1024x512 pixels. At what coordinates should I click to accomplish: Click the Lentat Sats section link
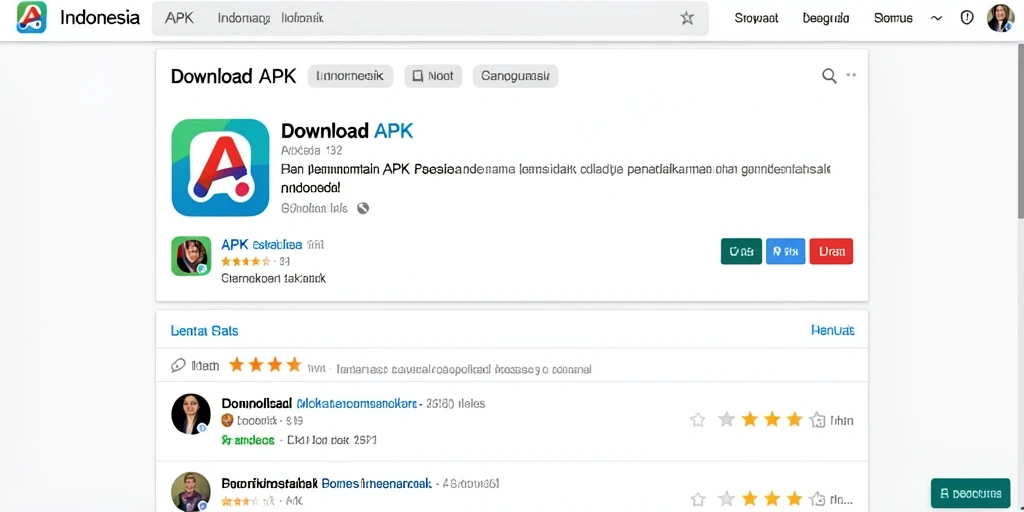click(x=204, y=331)
